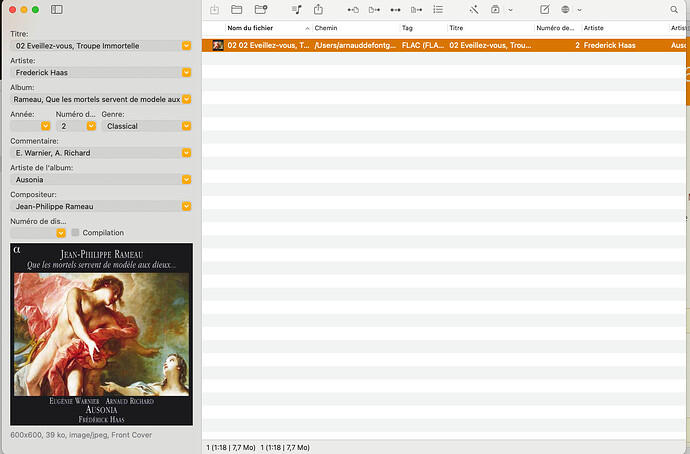
Task: Open the Commentaire field dropdown arrow
Action: (x=187, y=153)
